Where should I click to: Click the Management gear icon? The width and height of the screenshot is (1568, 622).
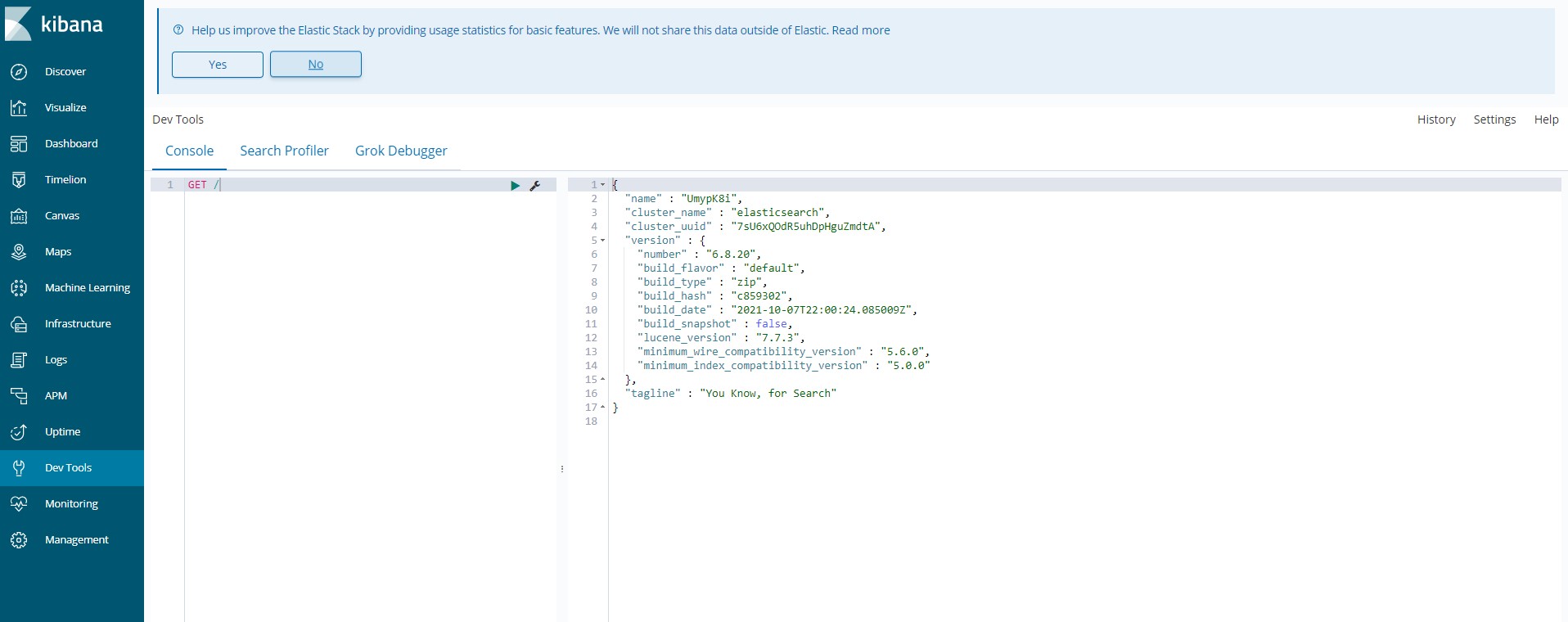point(19,540)
